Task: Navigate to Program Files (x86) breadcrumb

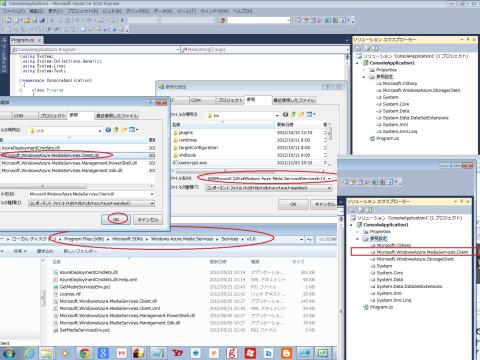Action: pyautogui.click(x=84, y=239)
